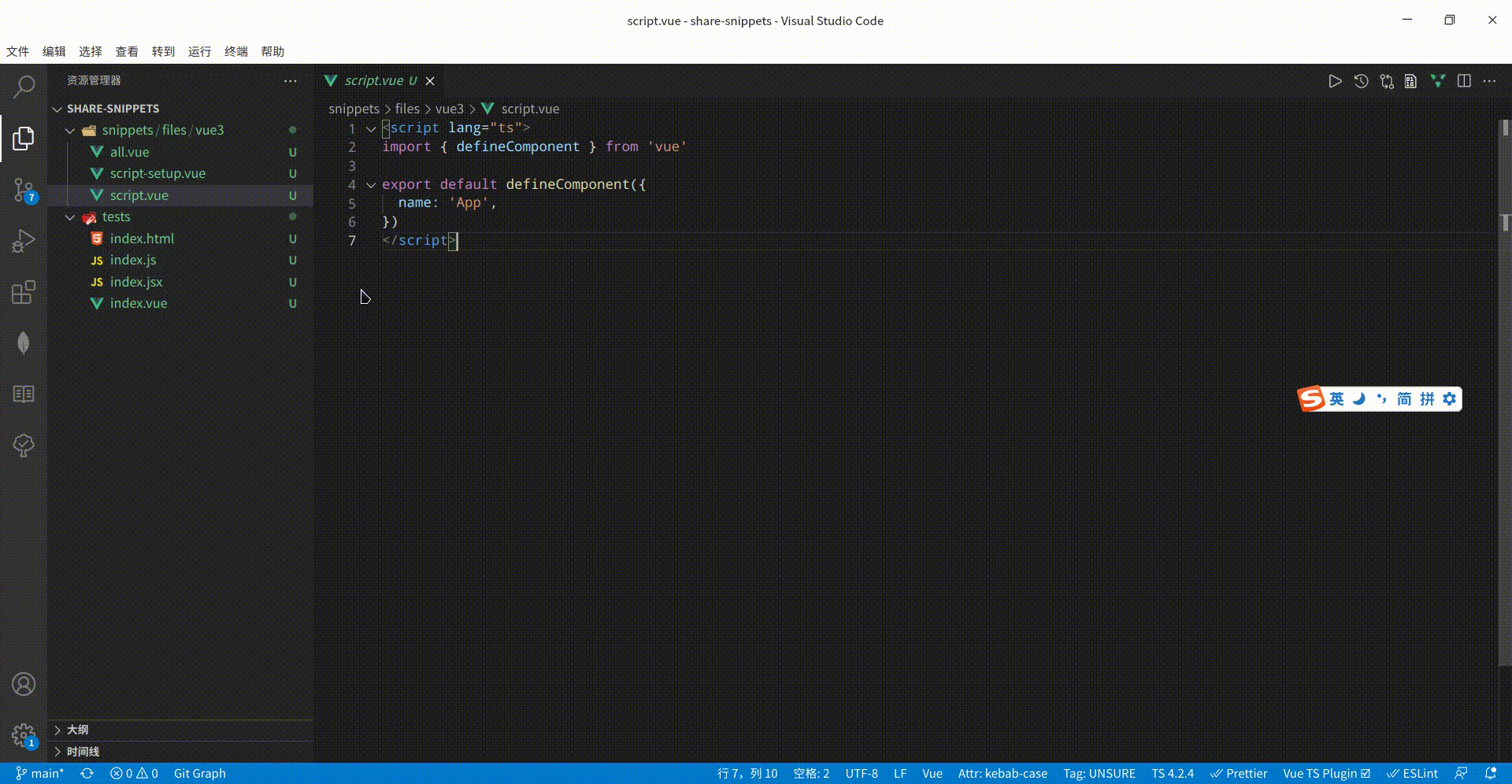Open the 查看 menu
1512x784 pixels.
[127, 51]
